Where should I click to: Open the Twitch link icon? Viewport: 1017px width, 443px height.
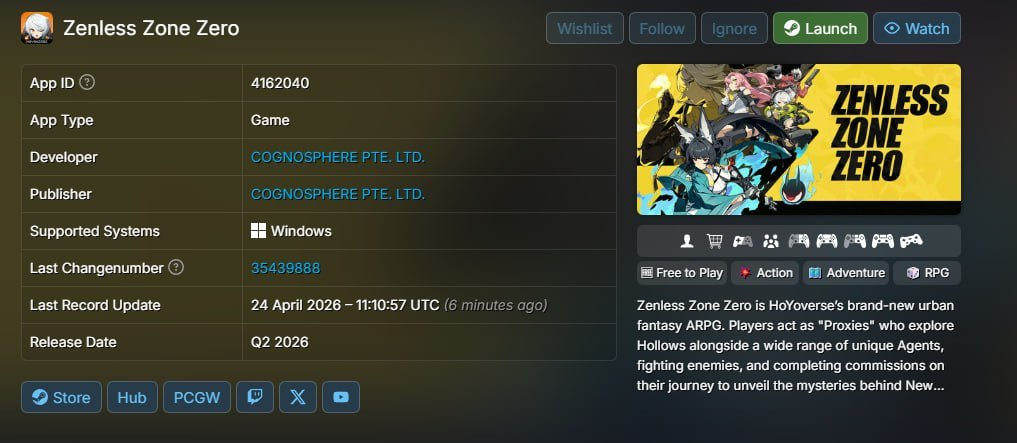point(255,397)
